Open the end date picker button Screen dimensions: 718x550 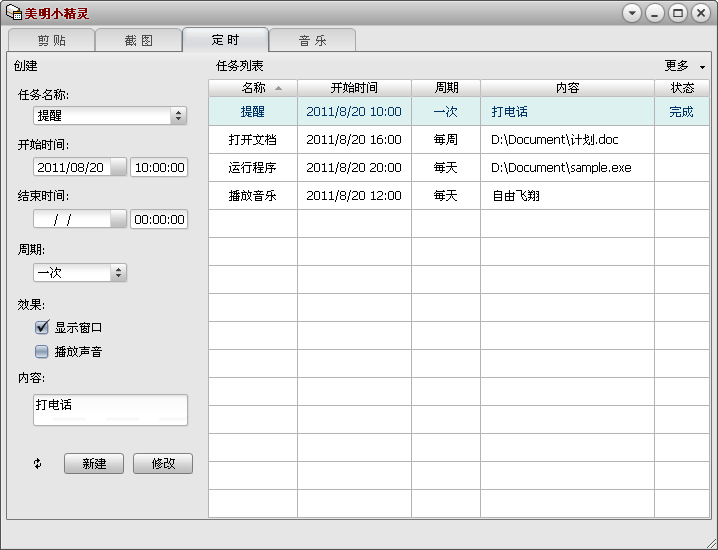tap(118, 219)
